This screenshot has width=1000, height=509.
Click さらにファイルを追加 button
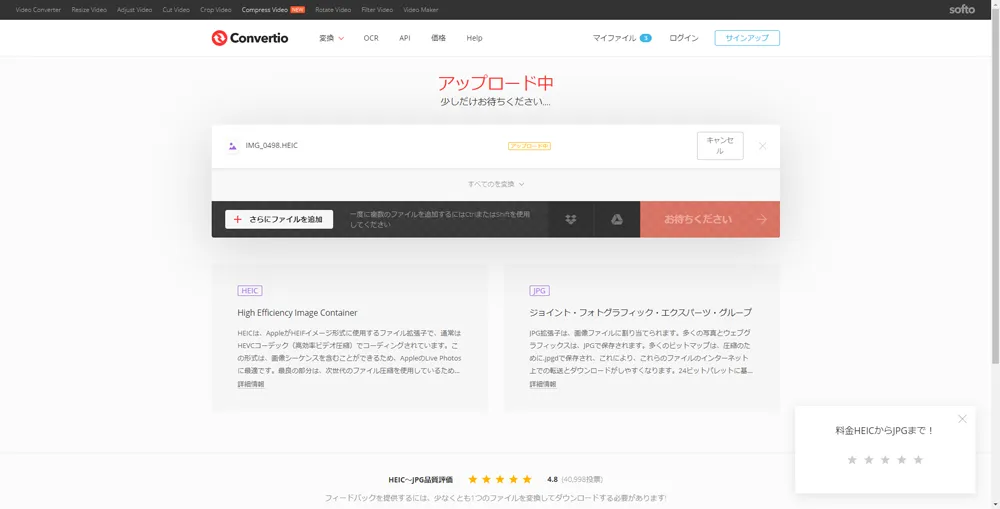[279, 219]
